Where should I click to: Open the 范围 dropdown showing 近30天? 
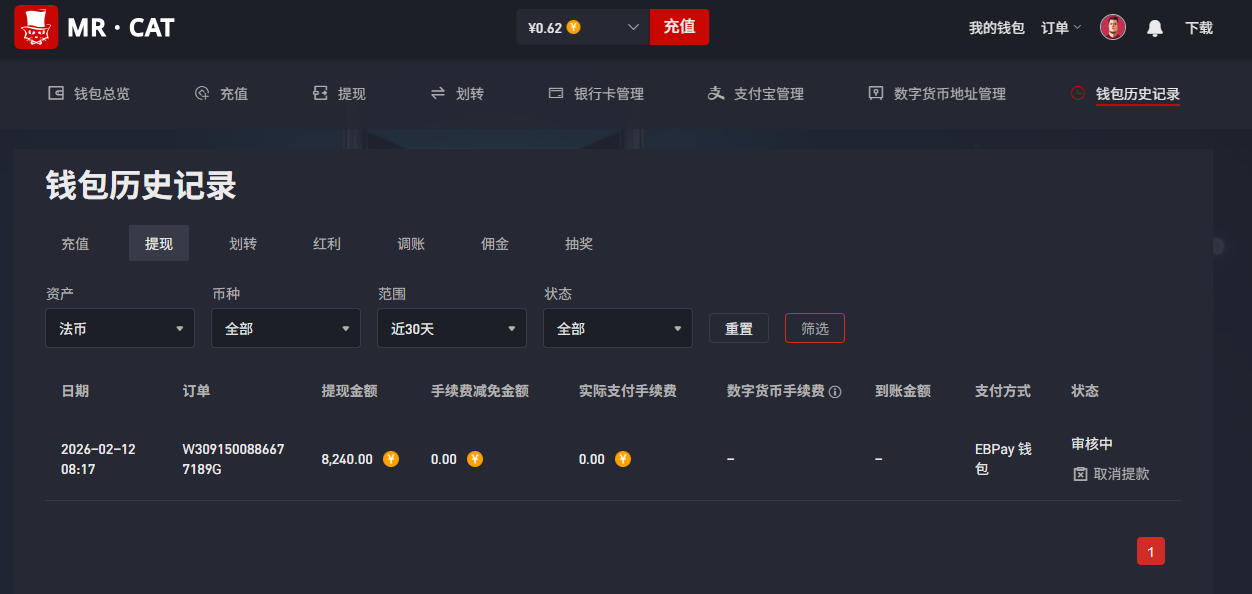pyautogui.click(x=451, y=328)
